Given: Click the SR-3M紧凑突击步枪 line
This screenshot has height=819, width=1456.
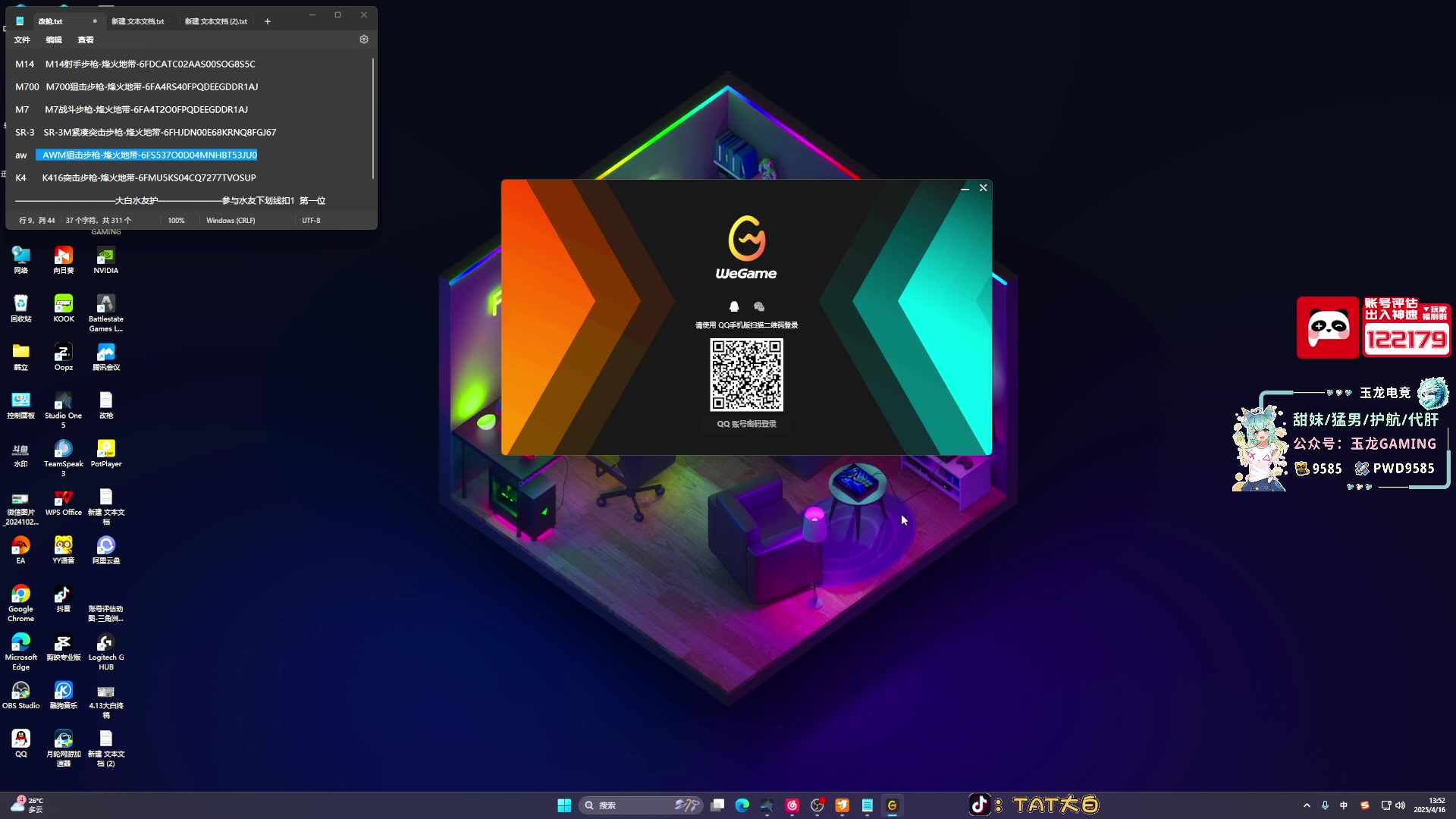Looking at the screenshot, I should tap(159, 132).
